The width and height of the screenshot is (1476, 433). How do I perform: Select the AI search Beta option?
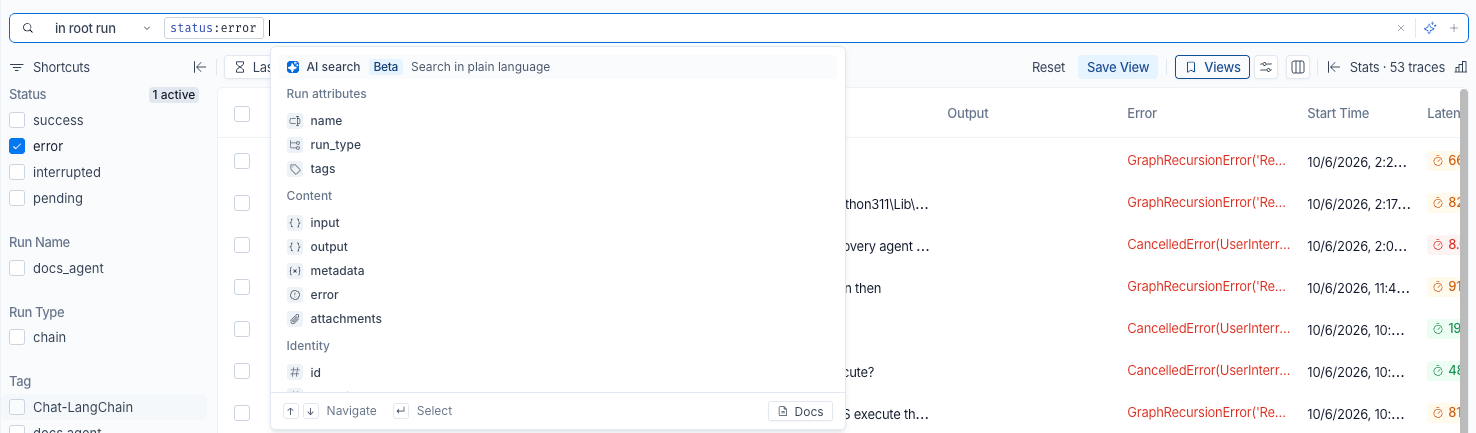tap(560, 67)
